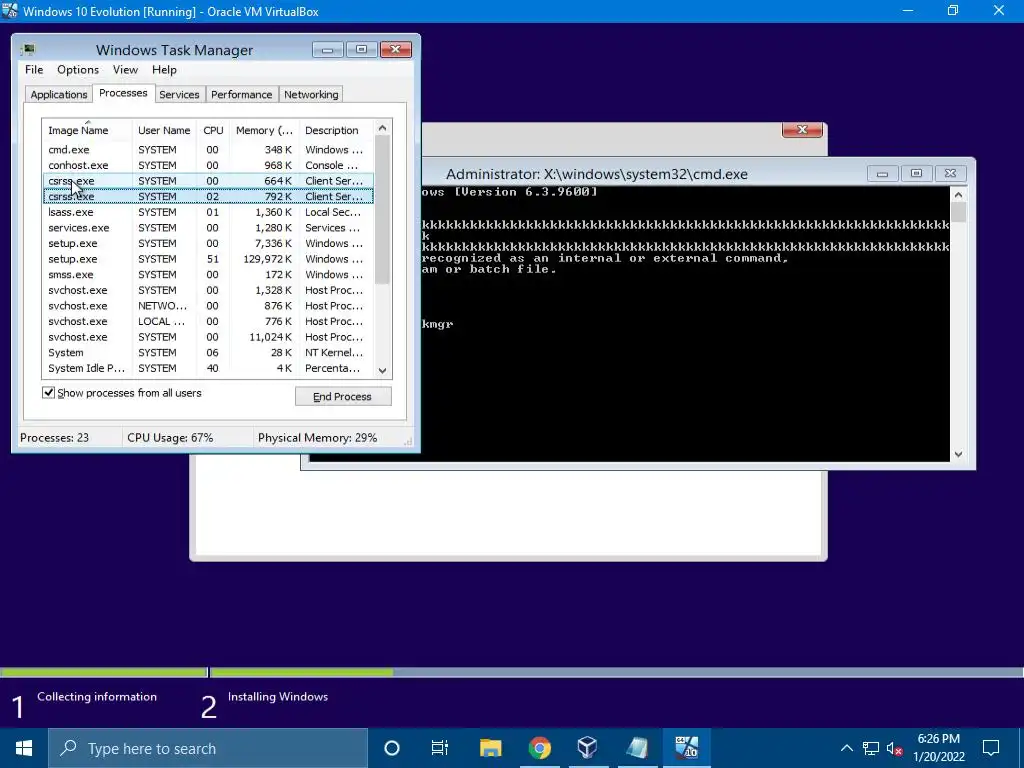Show hidden system tray icons
The width and height of the screenshot is (1024, 768).
(x=846, y=748)
